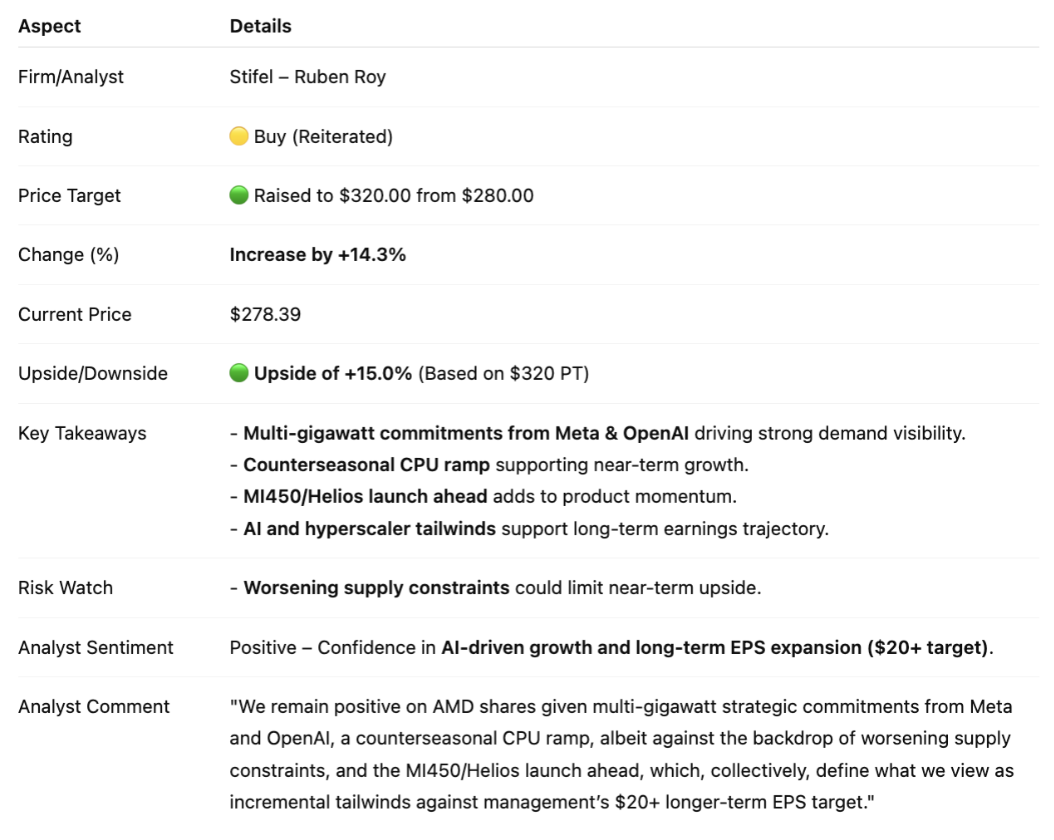Click the green circle before Upside of +15.0%

point(239,374)
